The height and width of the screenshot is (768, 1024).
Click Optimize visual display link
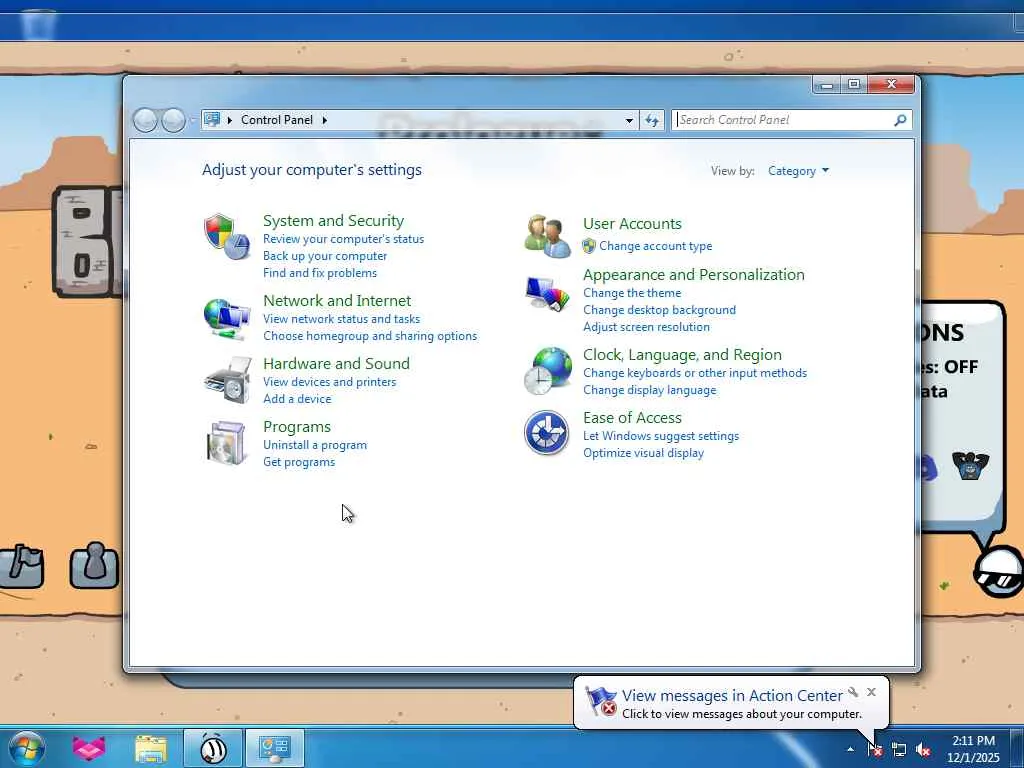tap(643, 453)
